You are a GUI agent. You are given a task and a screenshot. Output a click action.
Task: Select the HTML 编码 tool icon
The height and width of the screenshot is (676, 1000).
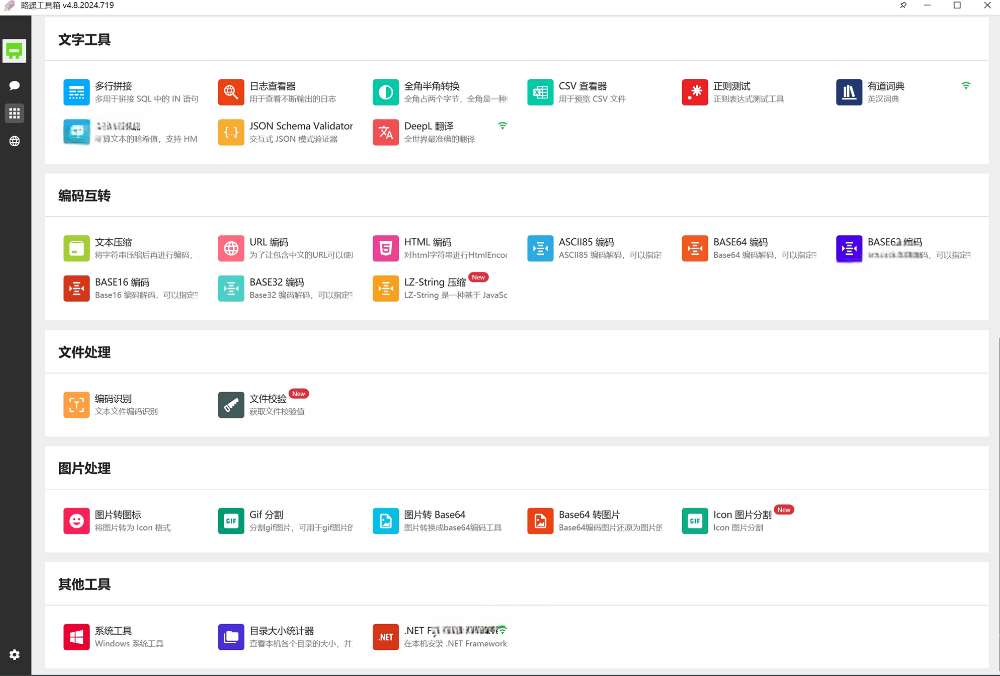385,248
